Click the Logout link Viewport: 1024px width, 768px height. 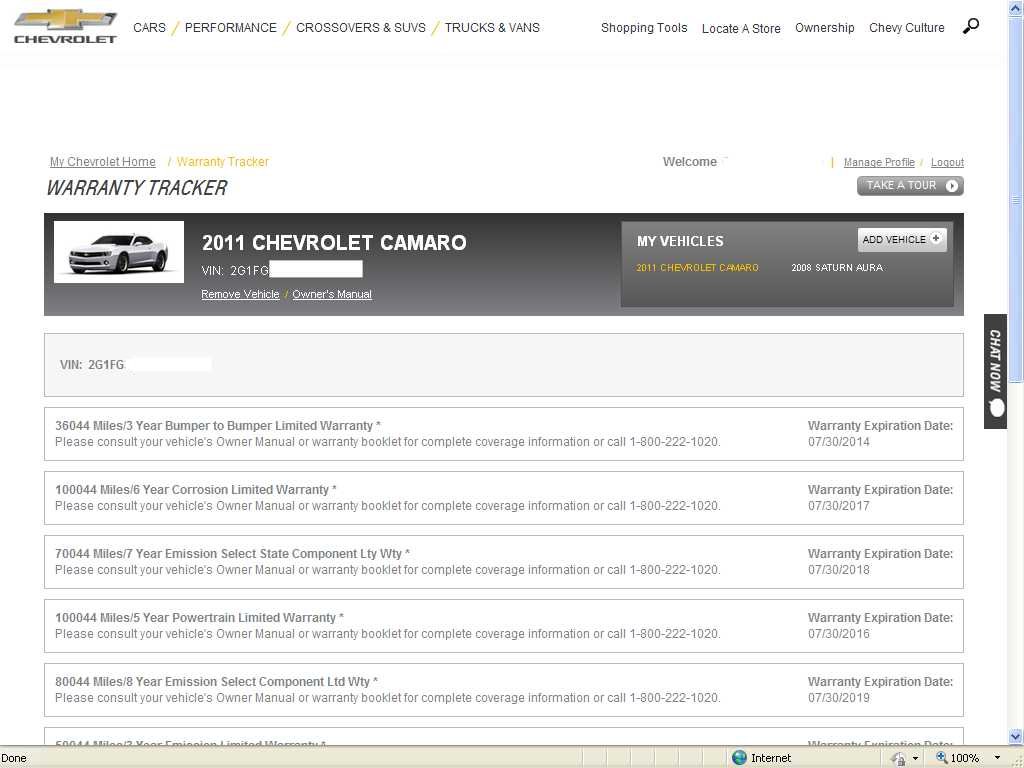947,162
